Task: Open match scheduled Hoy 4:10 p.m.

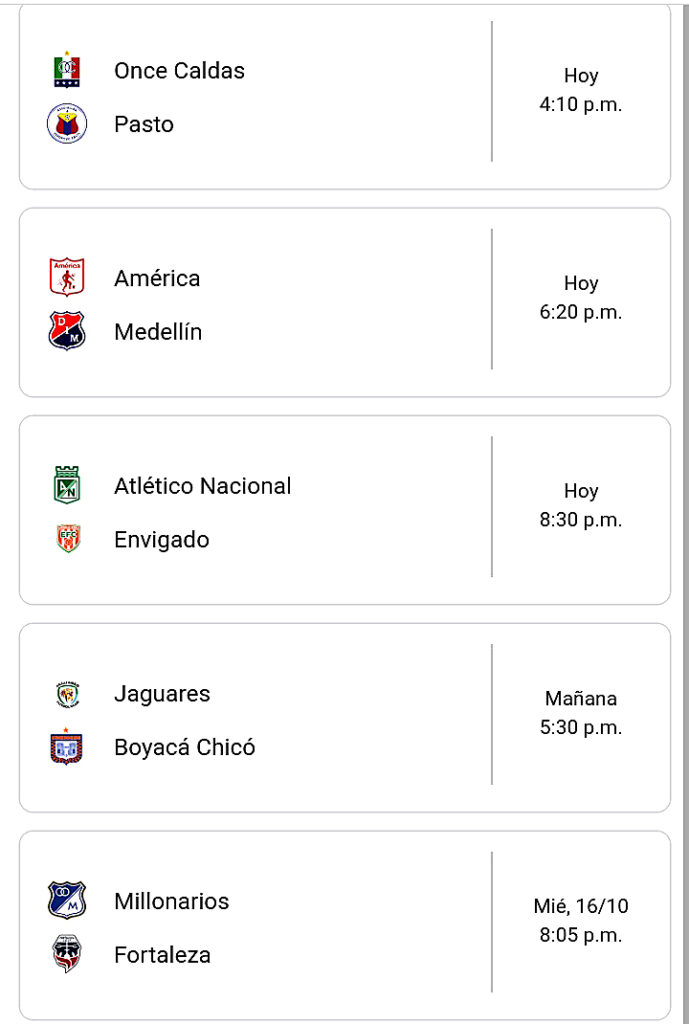Action: (345, 97)
